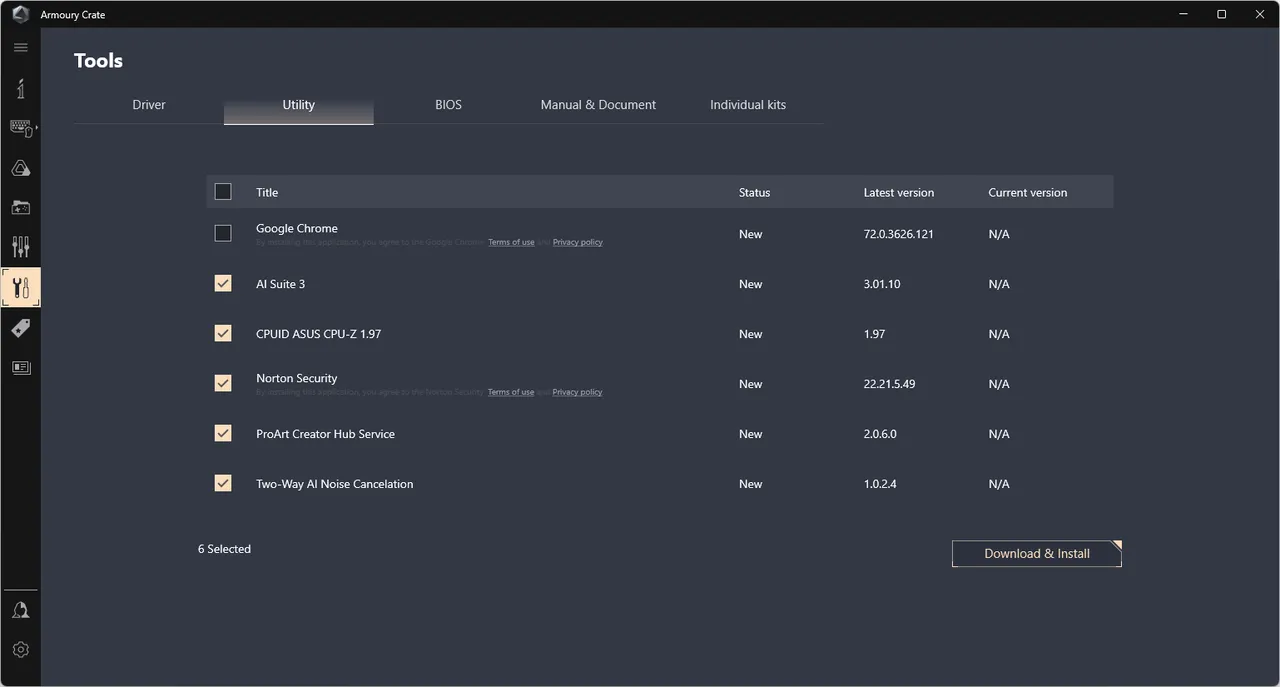Click the New status in Google Chrome row
This screenshot has width=1280, height=687.
(x=751, y=234)
